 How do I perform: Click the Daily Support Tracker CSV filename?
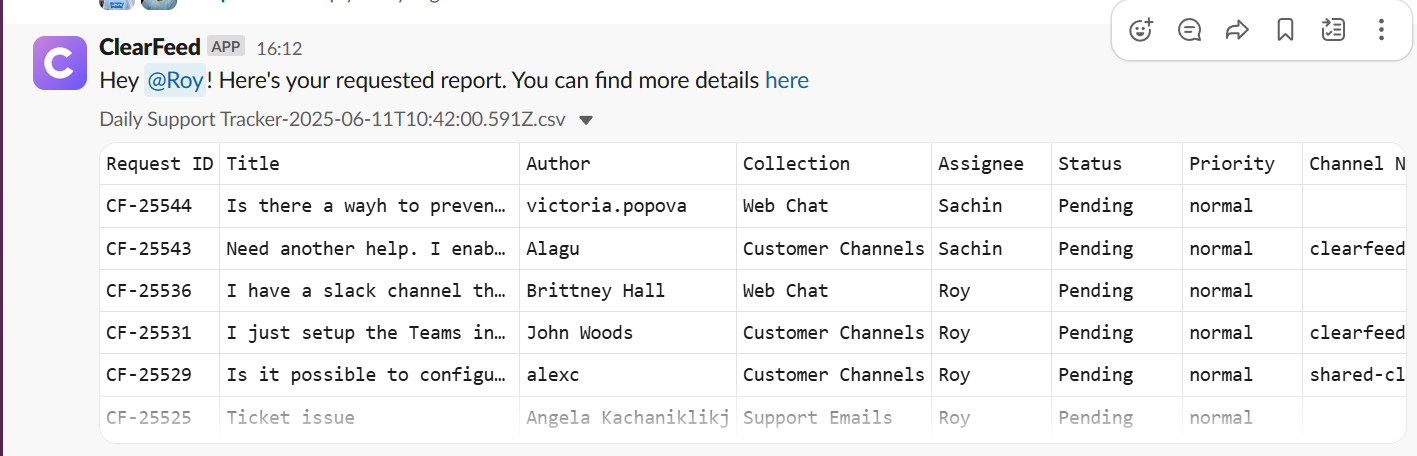tap(332, 120)
